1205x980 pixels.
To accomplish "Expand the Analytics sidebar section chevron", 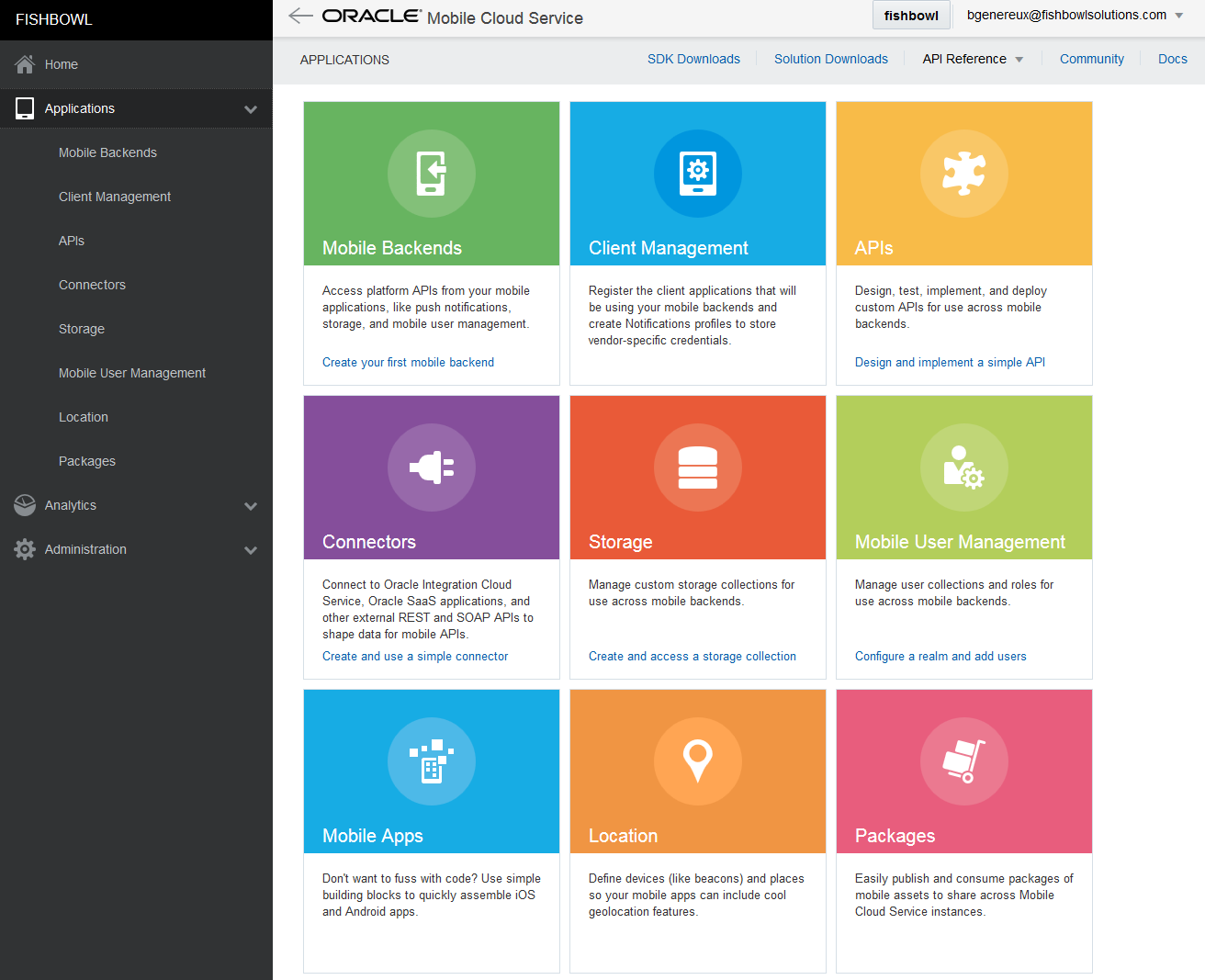I will pyautogui.click(x=251, y=506).
